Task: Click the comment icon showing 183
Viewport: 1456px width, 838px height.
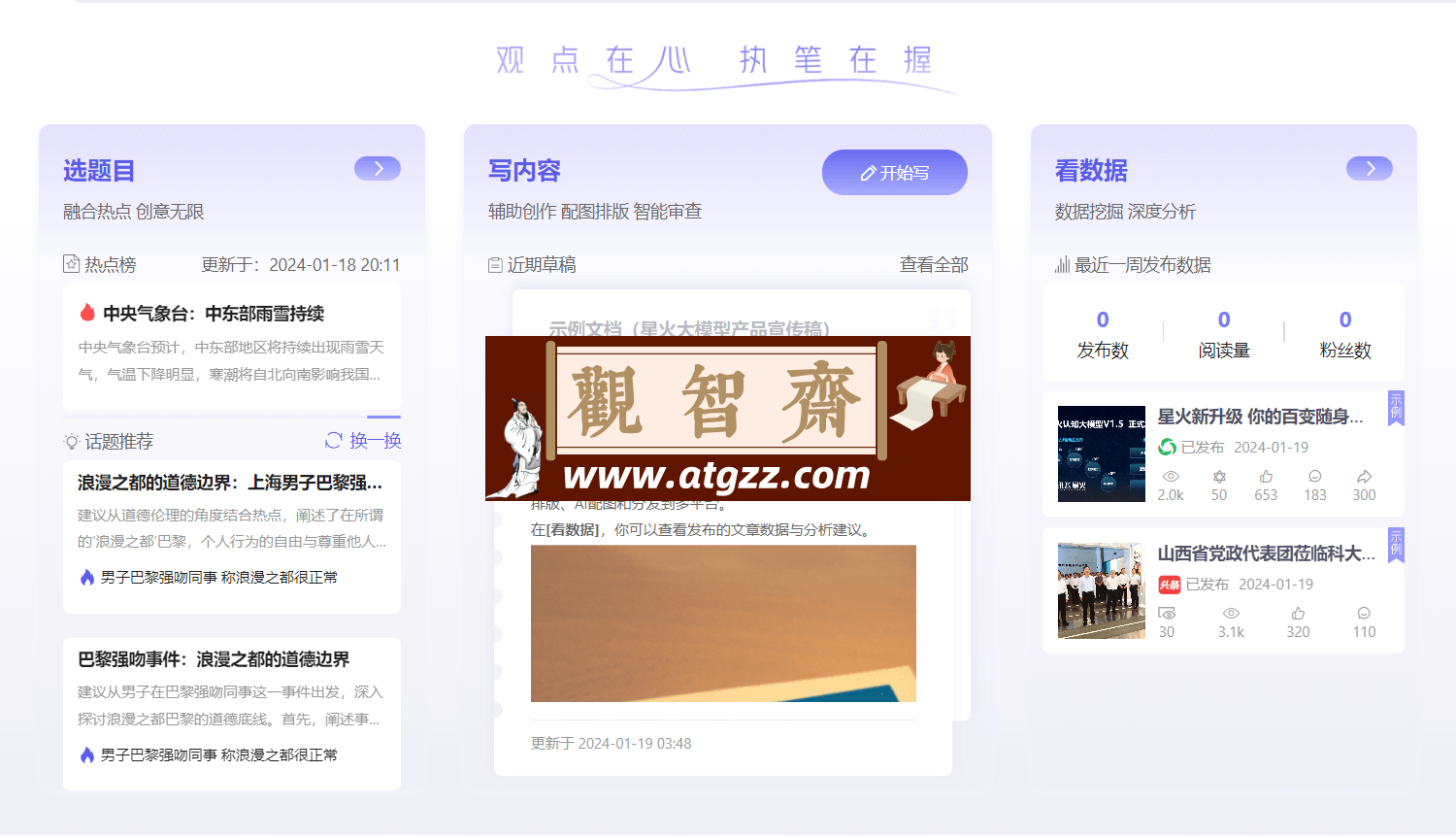Action: point(1315,477)
